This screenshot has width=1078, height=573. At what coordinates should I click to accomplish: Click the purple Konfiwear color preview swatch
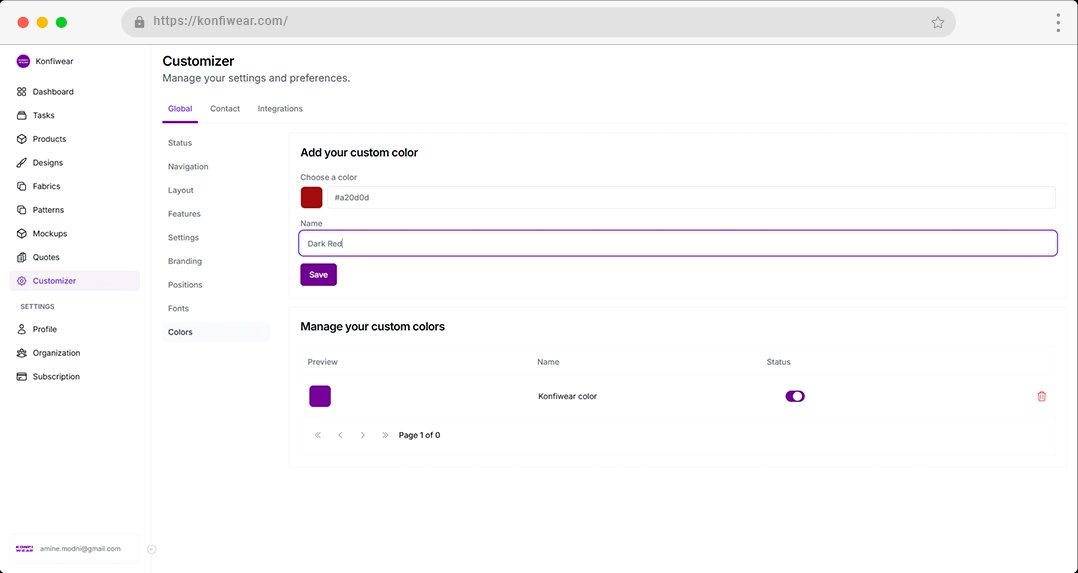320,396
